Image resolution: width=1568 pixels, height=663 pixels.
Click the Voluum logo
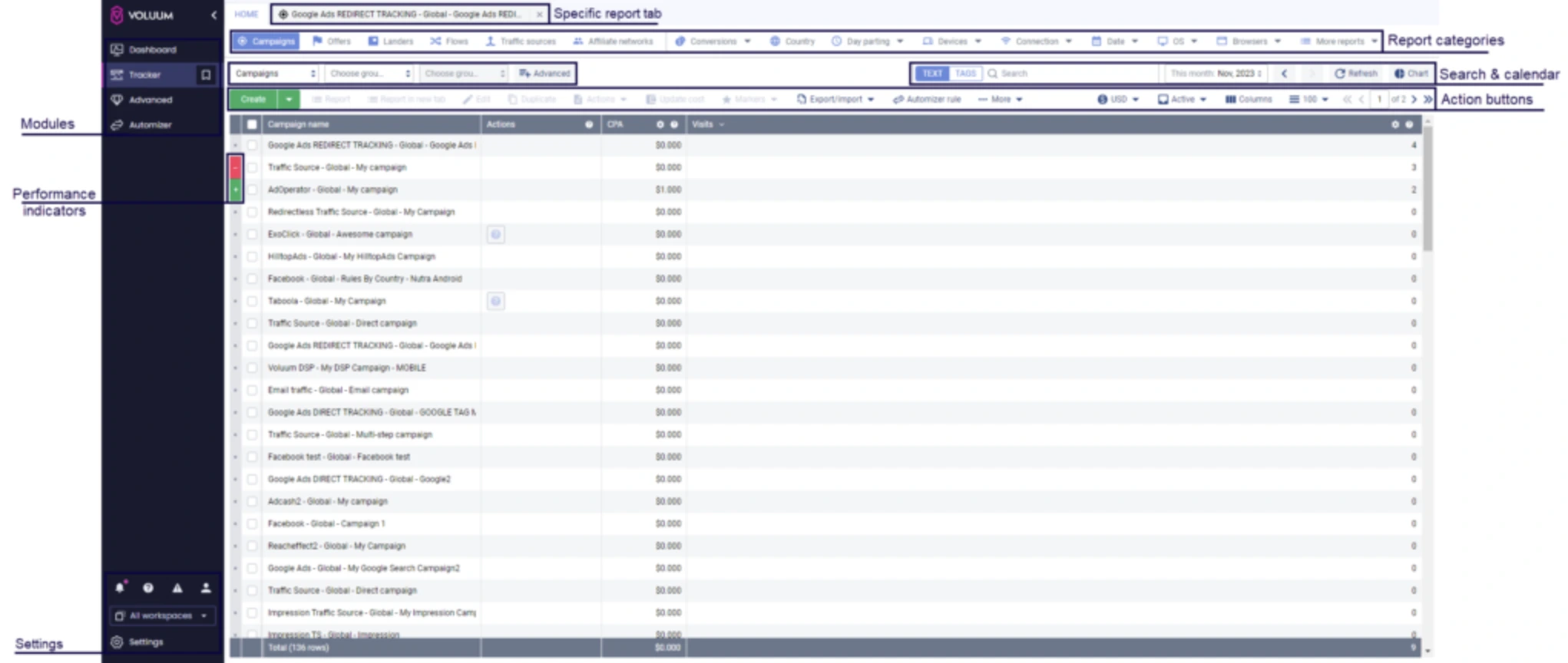142,15
